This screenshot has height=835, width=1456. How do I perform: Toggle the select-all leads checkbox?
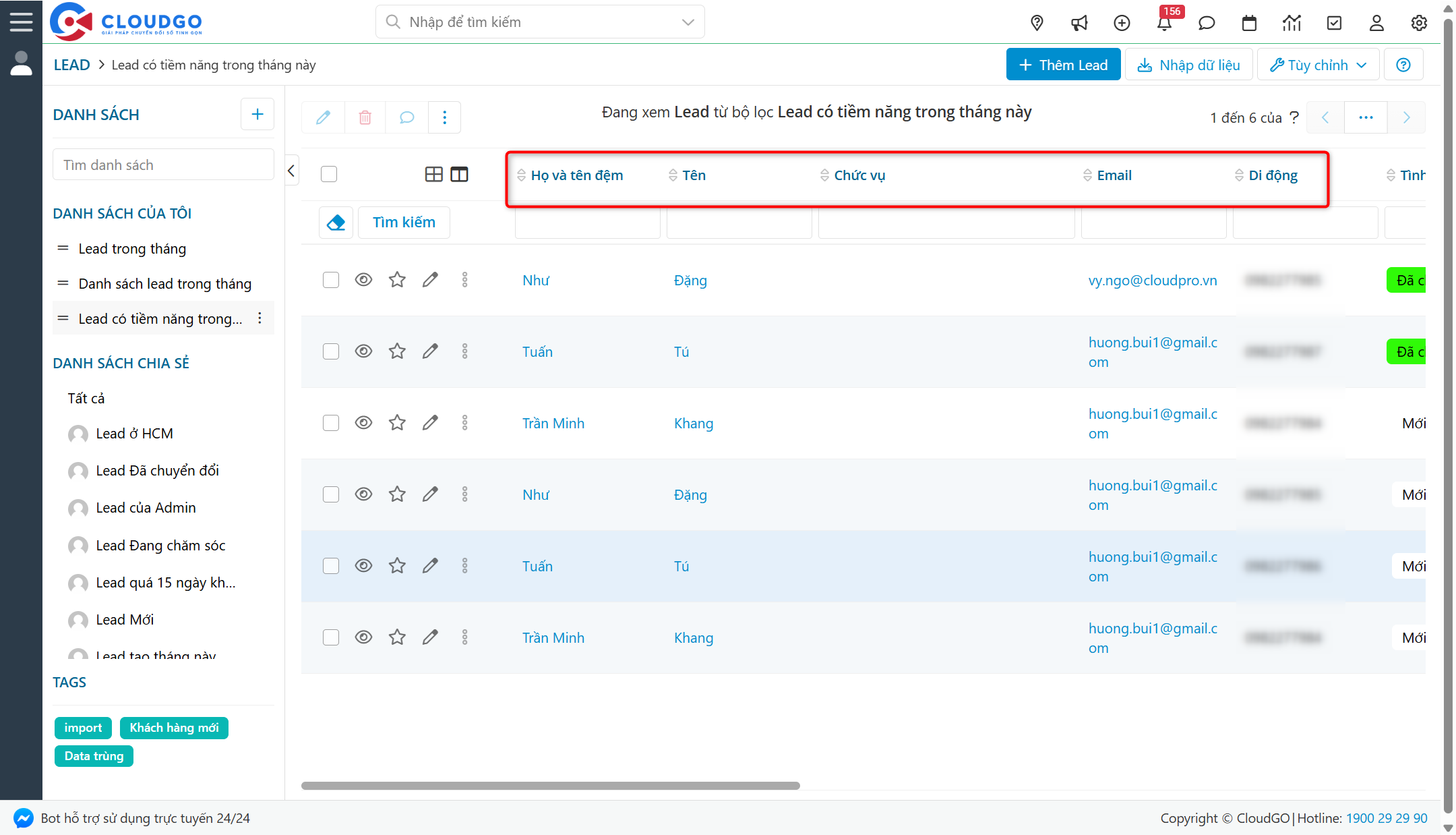pos(329,173)
